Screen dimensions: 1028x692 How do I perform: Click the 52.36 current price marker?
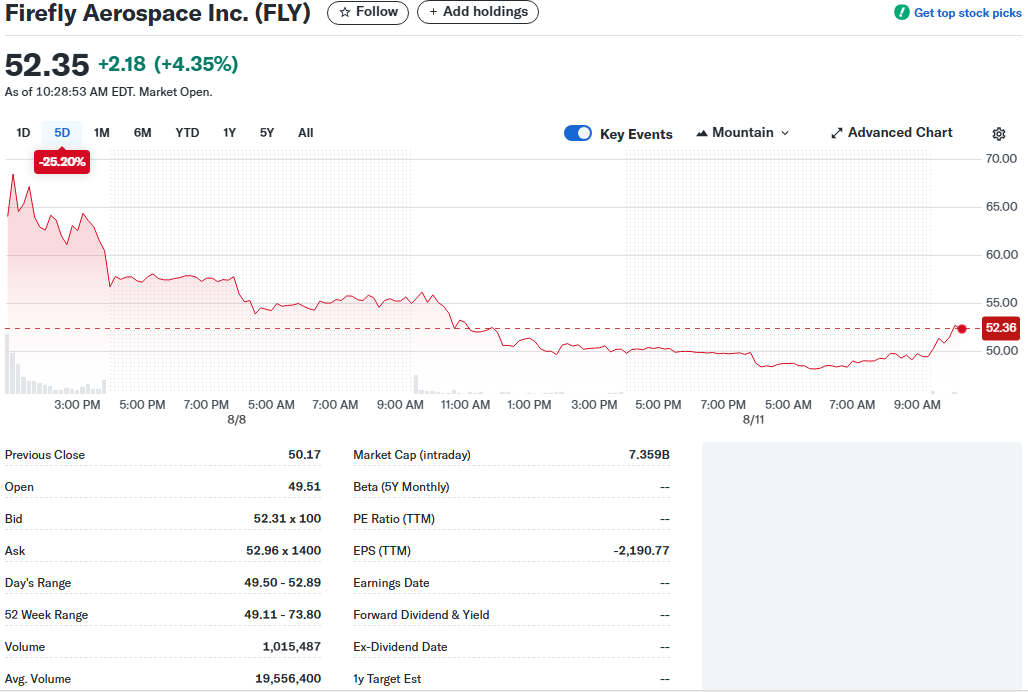click(x=1000, y=328)
